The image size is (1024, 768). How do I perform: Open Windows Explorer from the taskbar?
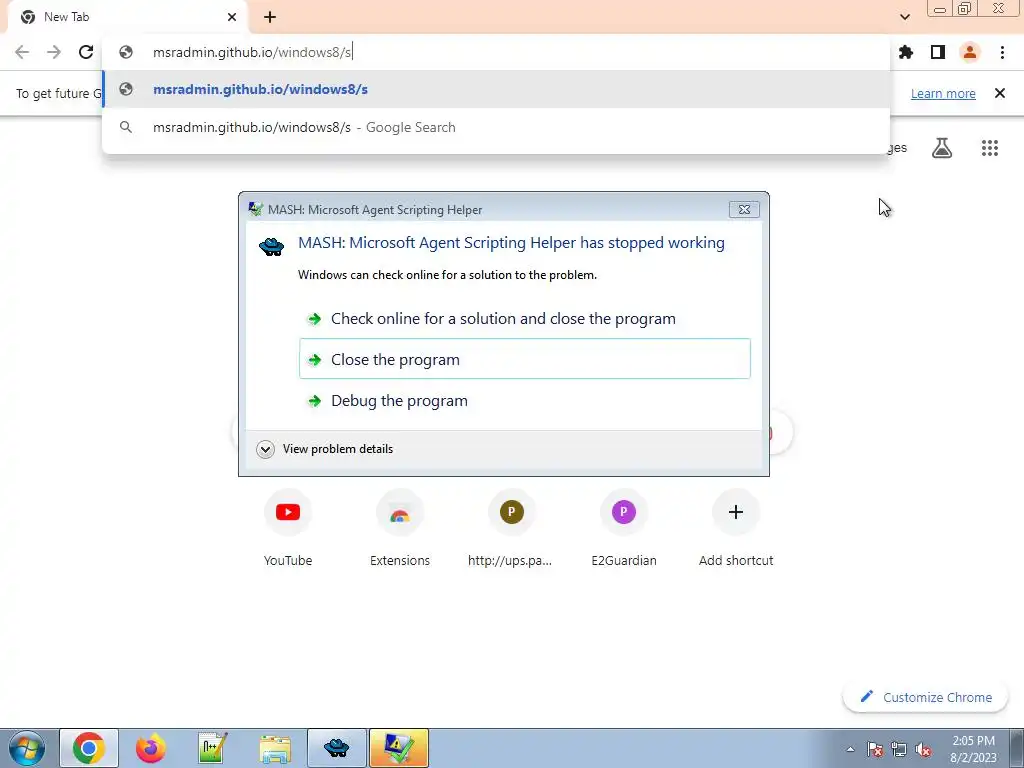tap(275, 748)
